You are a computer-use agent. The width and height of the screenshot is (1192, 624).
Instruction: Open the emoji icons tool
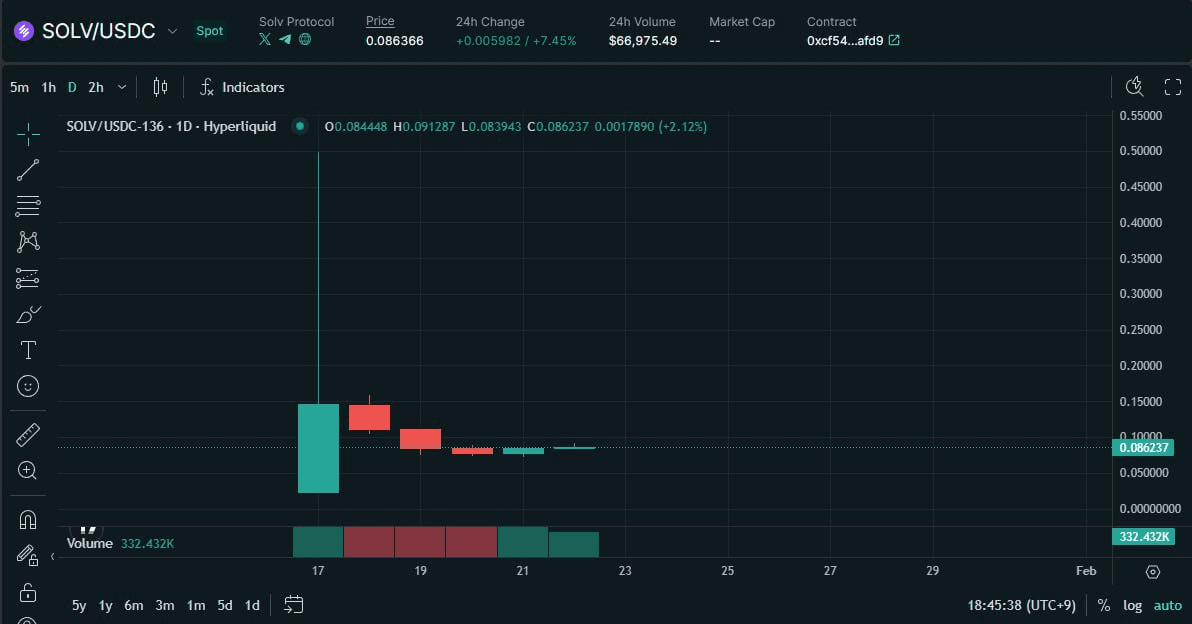(x=28, y=386)
